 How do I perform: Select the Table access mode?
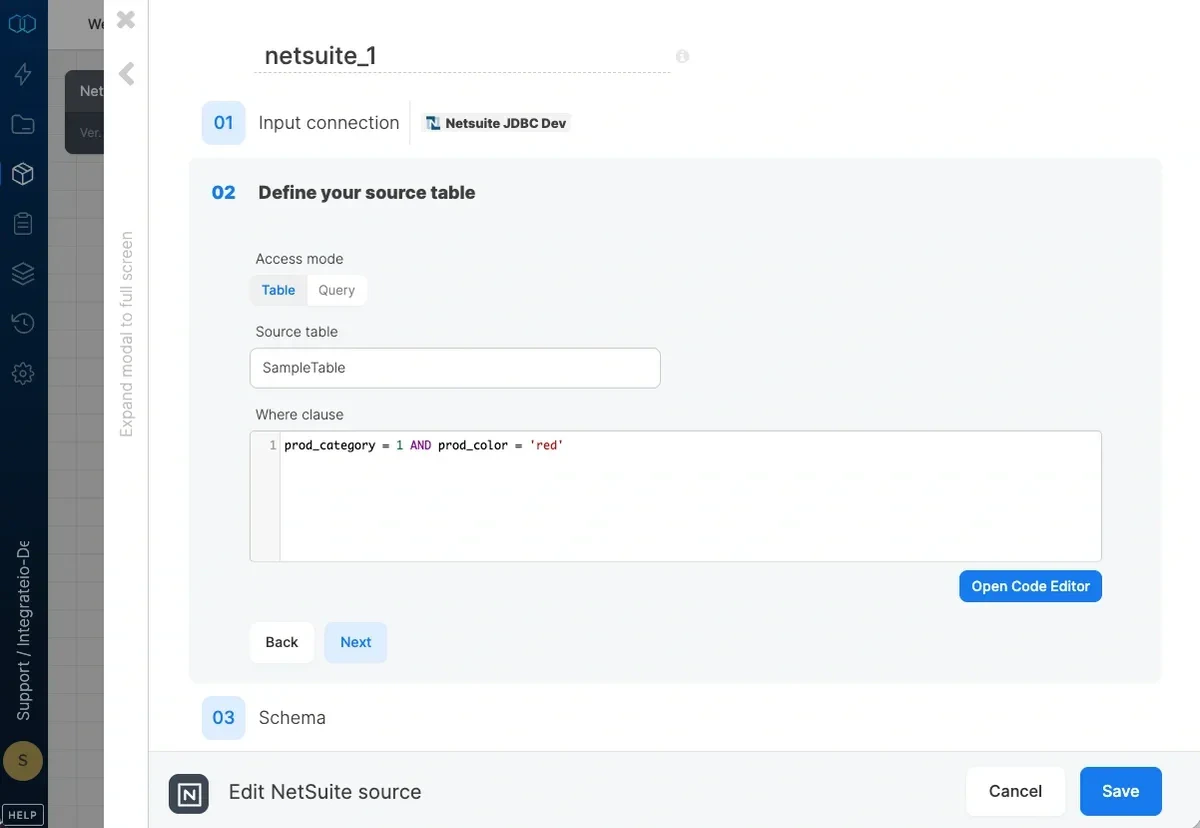click(x=277, y=289)
